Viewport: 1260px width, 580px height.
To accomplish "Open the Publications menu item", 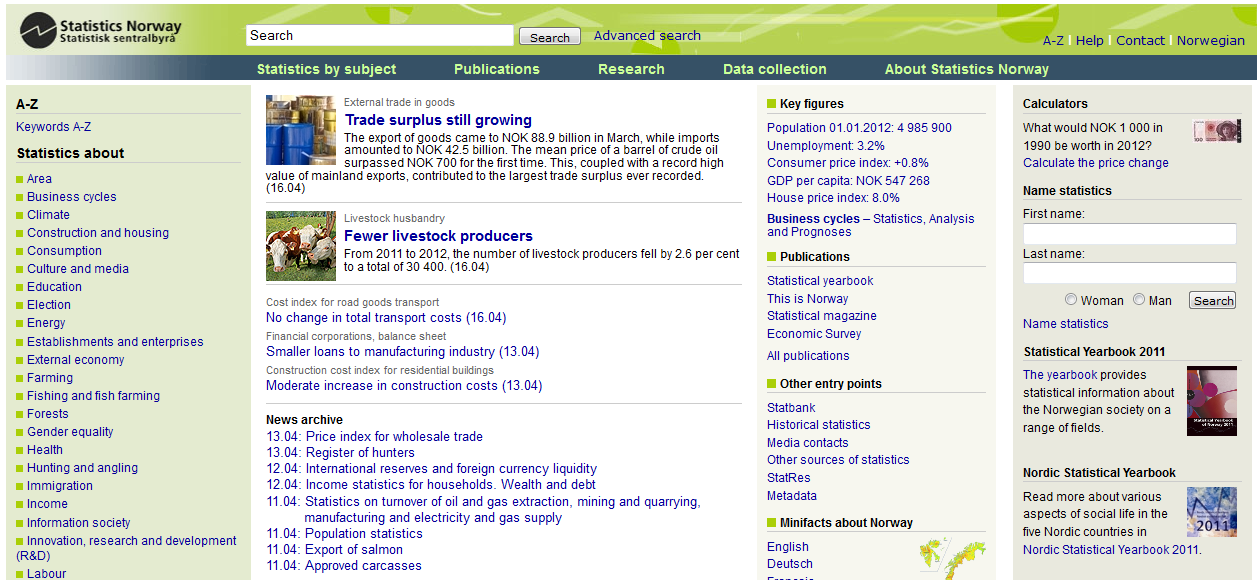I will coord(497,69).
